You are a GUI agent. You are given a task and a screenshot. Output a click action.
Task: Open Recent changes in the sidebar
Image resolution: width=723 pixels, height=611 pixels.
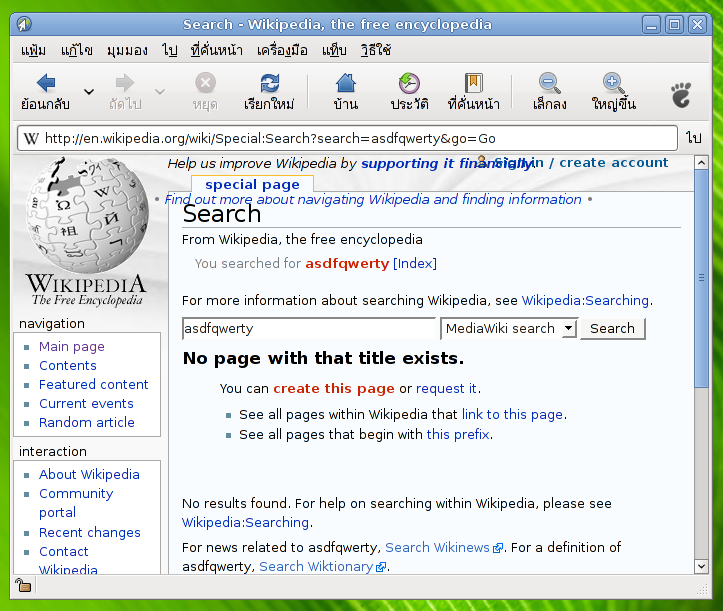[x=90, y=532]
